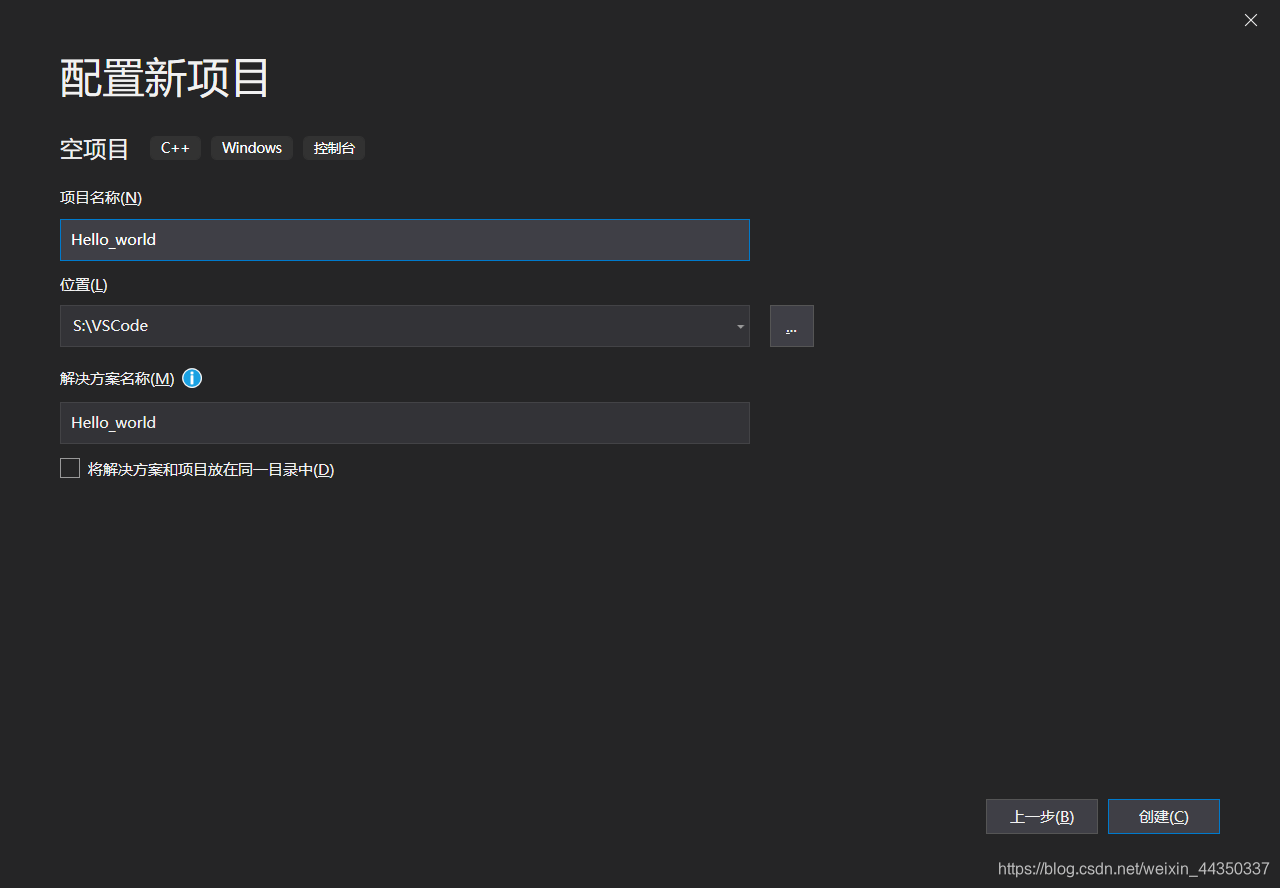
Task: Click the solution name info icon
Action: pos(191,378)
